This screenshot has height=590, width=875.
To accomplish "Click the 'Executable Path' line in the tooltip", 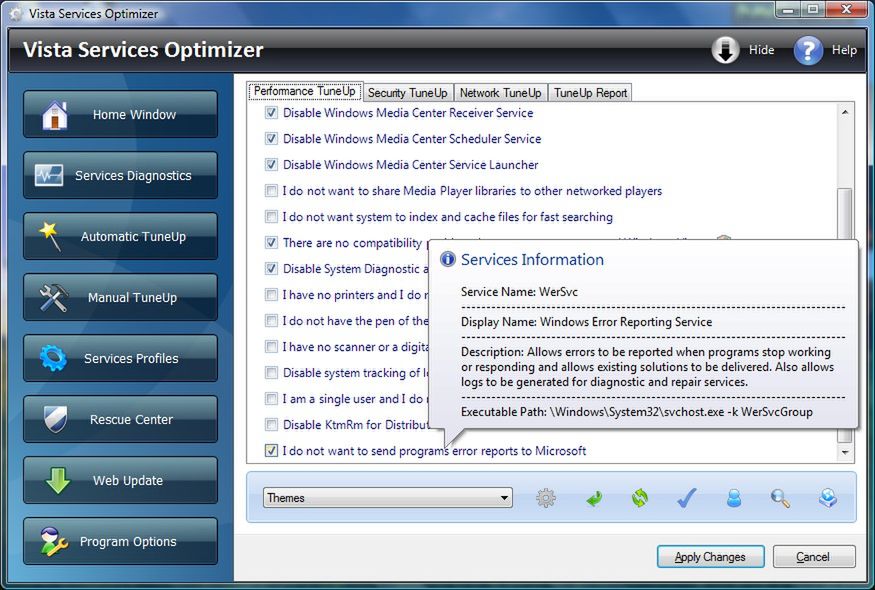I will click(637, 412).
